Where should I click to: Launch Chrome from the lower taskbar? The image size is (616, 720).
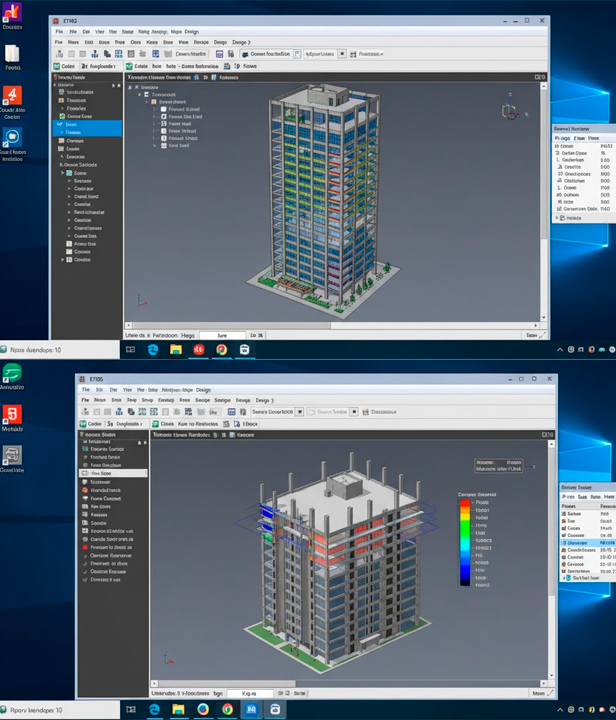pyautogui.click(x=227, y=709)
